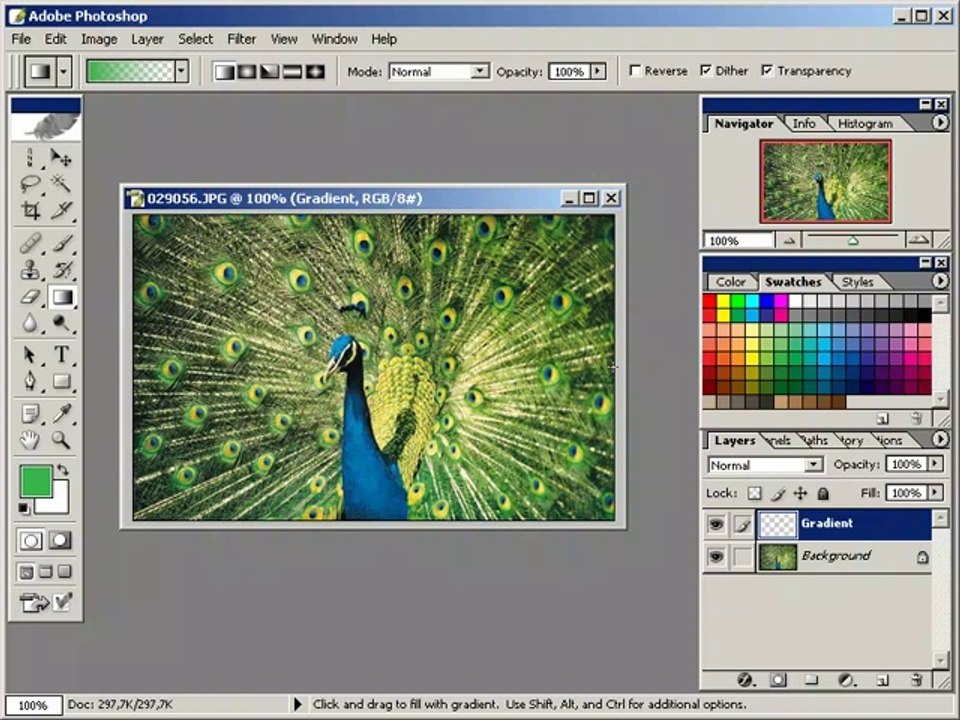Toggle lock transparent pixels
The width and height of the screenshot is (960, 720).
(x=755, y=493)
